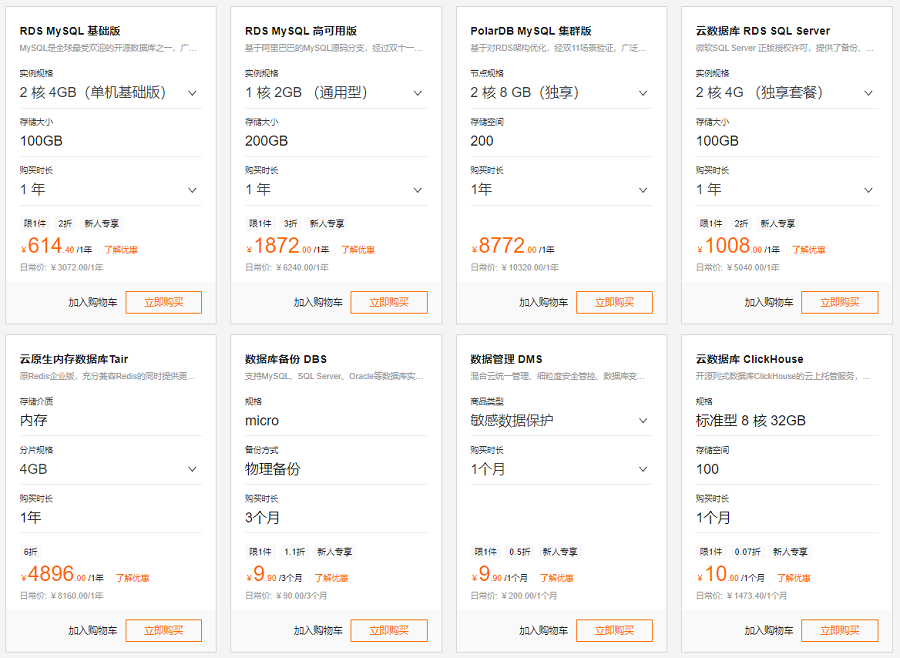900x658 pixels.
Task: Add 云原生内存数据库 Tair to the cart
Action: [x=92, y=630]
